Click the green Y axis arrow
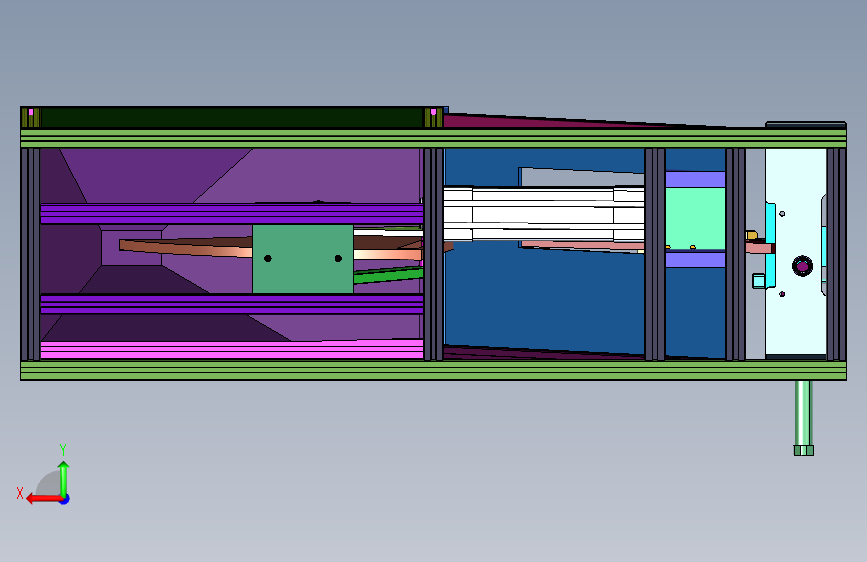This screenshot has height=562, width=867. pos(64,479)
